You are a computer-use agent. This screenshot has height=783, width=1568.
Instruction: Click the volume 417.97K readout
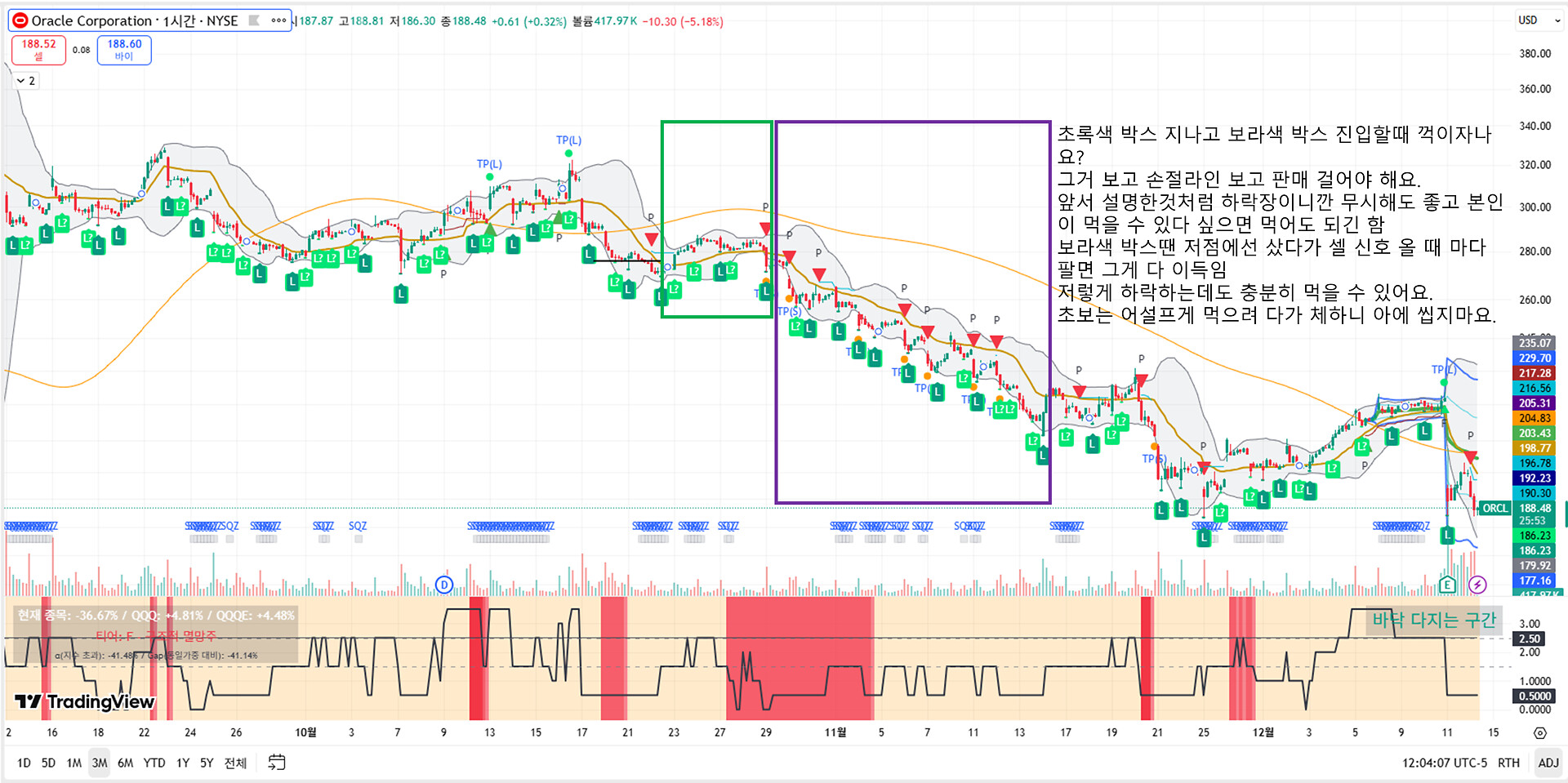coord(615,21)
